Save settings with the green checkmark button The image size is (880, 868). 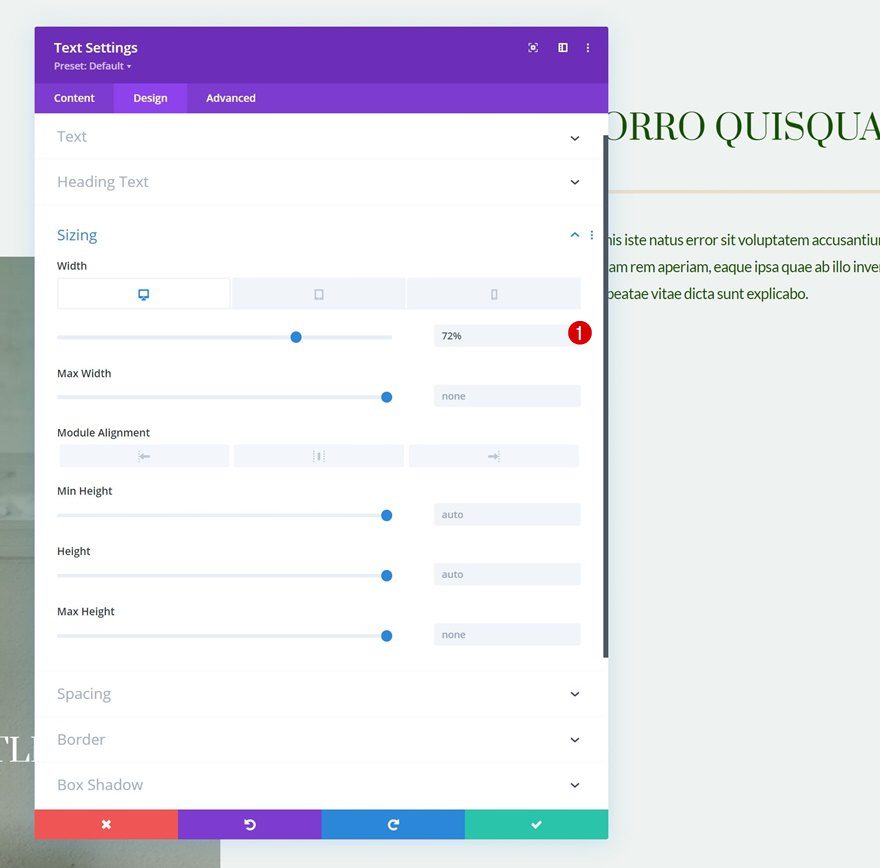tap(536, 823)
